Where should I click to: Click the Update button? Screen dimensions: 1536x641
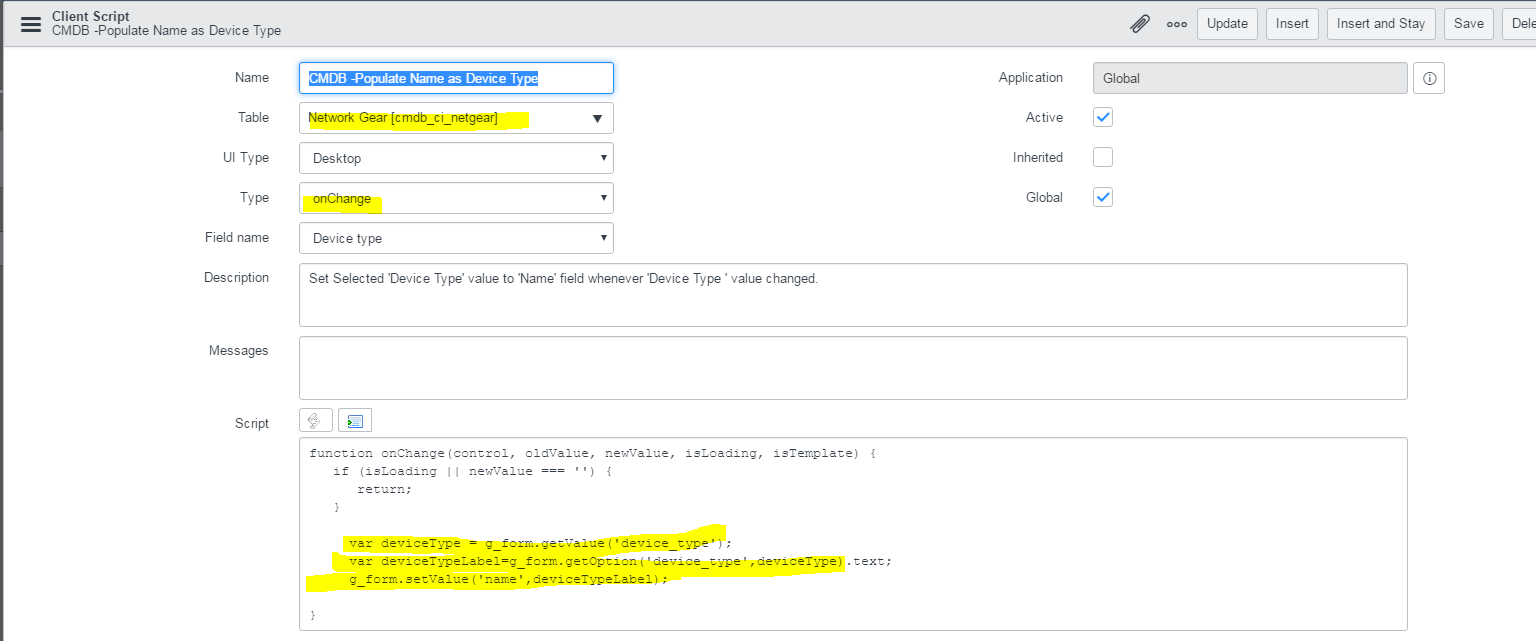pyautogui.click(x=1227, y=23)
